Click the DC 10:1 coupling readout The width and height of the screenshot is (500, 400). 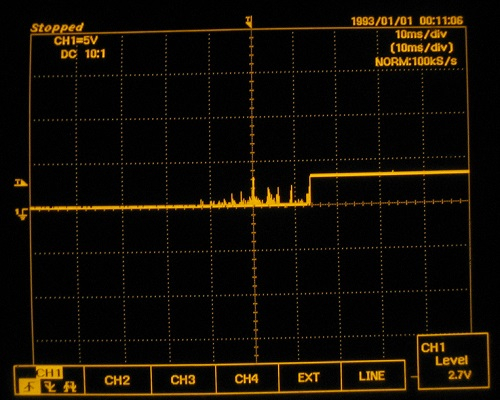tap(83, 54)
